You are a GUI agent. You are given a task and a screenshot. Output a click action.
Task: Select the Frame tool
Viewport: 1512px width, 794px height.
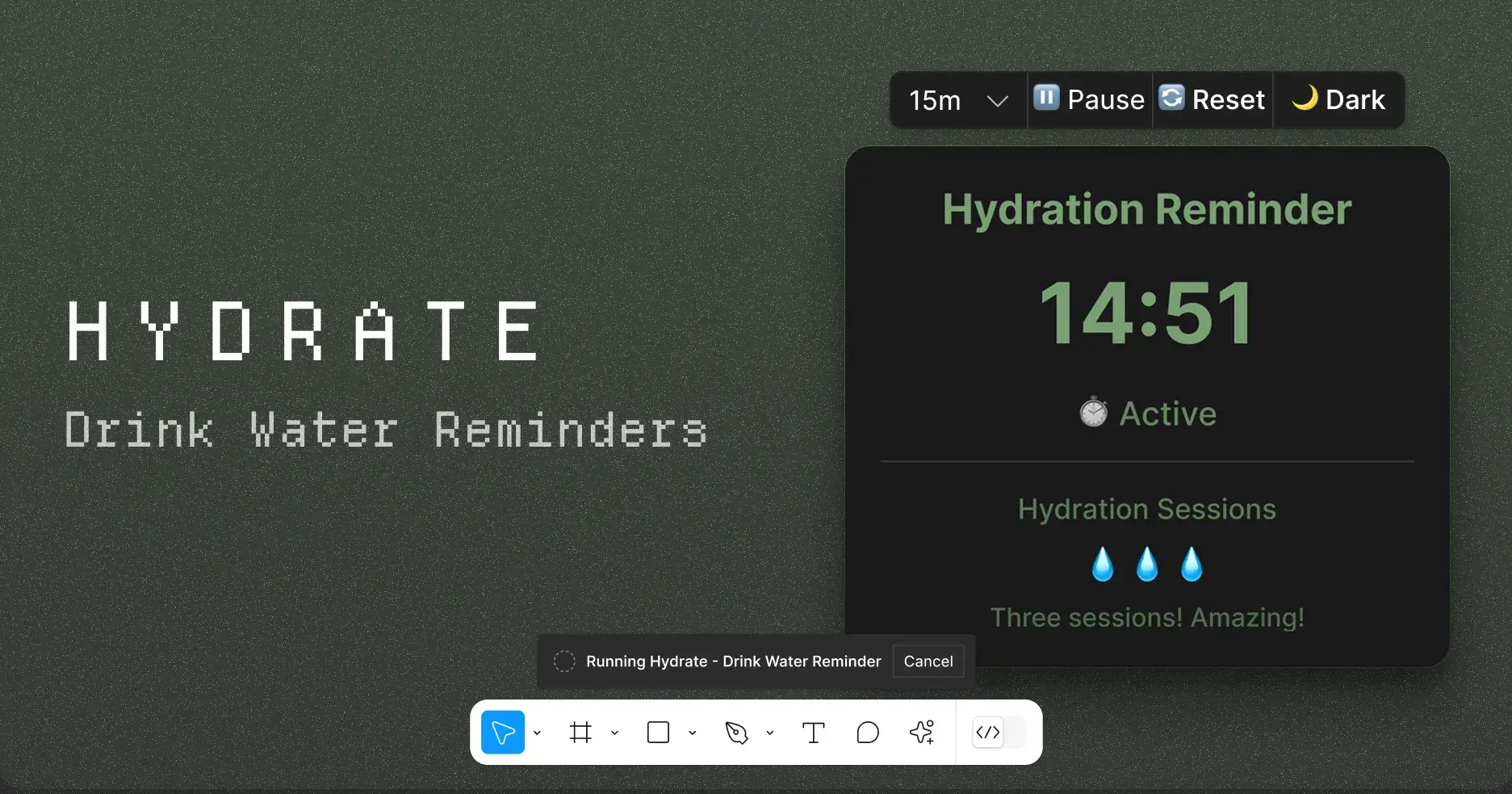click(580, 732)
